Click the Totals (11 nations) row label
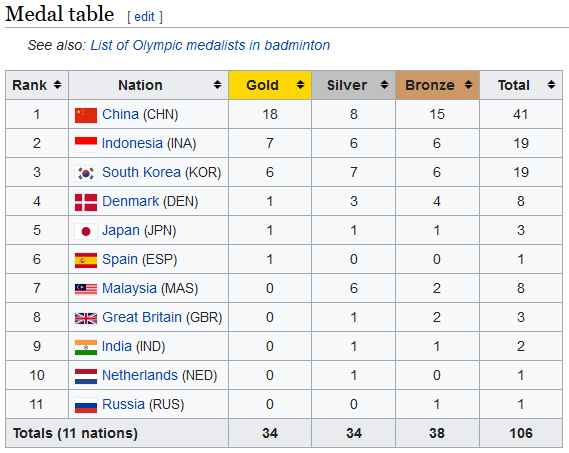 point(75,433)
